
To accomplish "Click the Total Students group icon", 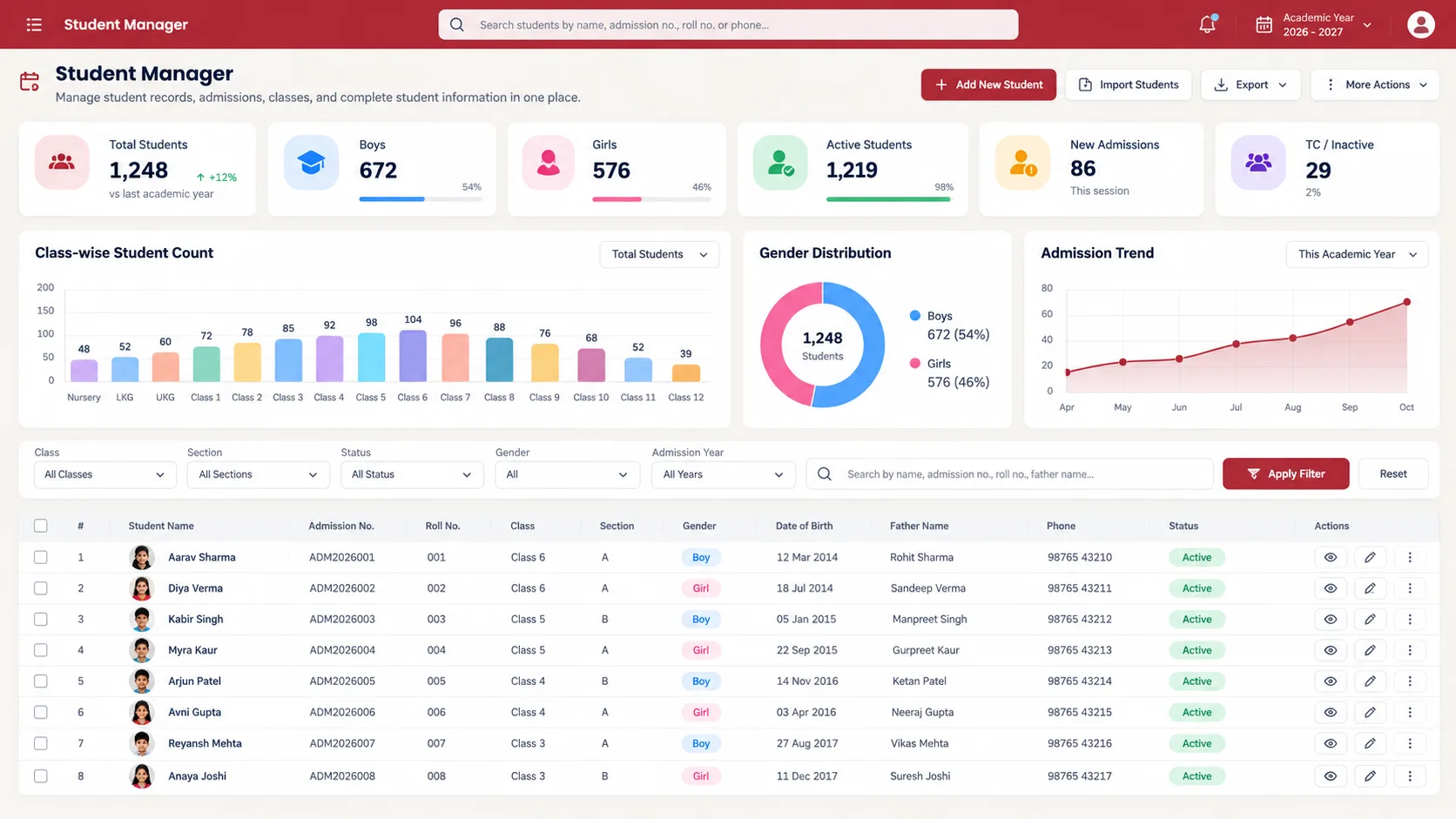I will [x=62, y=162].
